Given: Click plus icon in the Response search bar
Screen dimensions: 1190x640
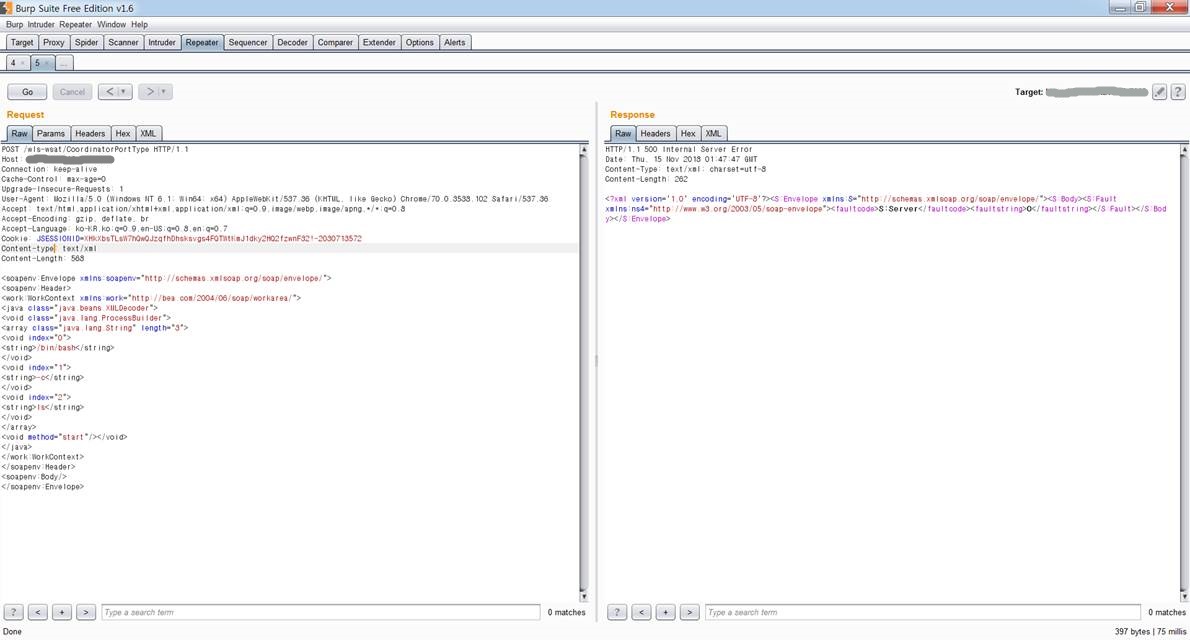Looking at the screenshot, I should point(665,611).
